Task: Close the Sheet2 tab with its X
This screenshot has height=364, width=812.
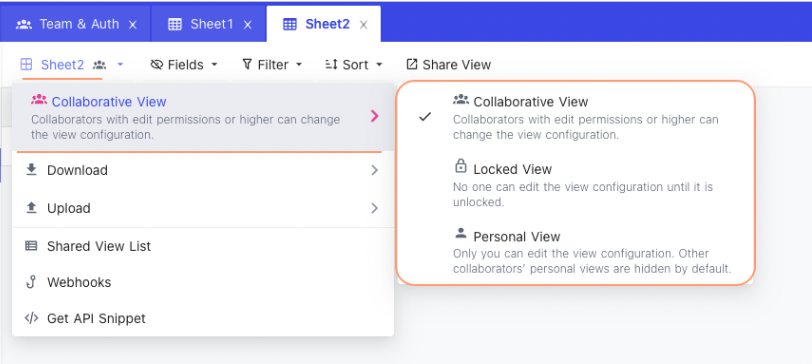Action: (364, 24)
